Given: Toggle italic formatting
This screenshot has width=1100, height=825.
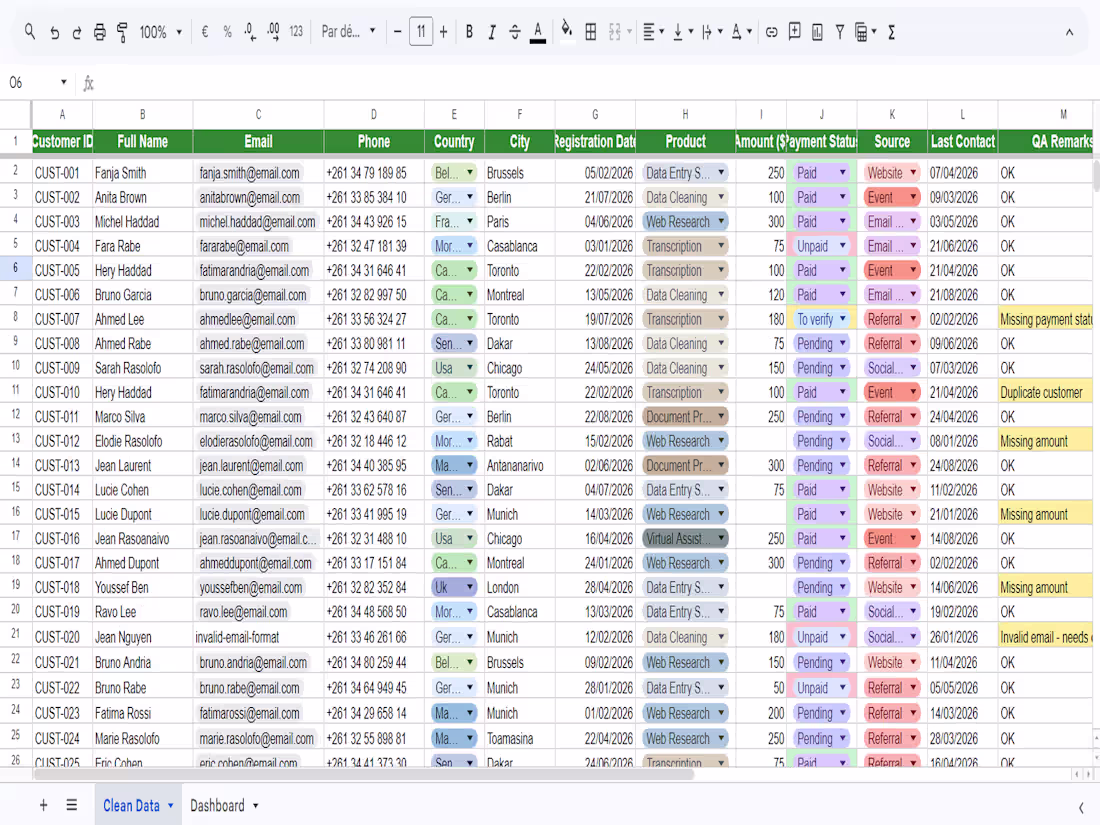Looking at the screenshot, I should click(492, 32).
